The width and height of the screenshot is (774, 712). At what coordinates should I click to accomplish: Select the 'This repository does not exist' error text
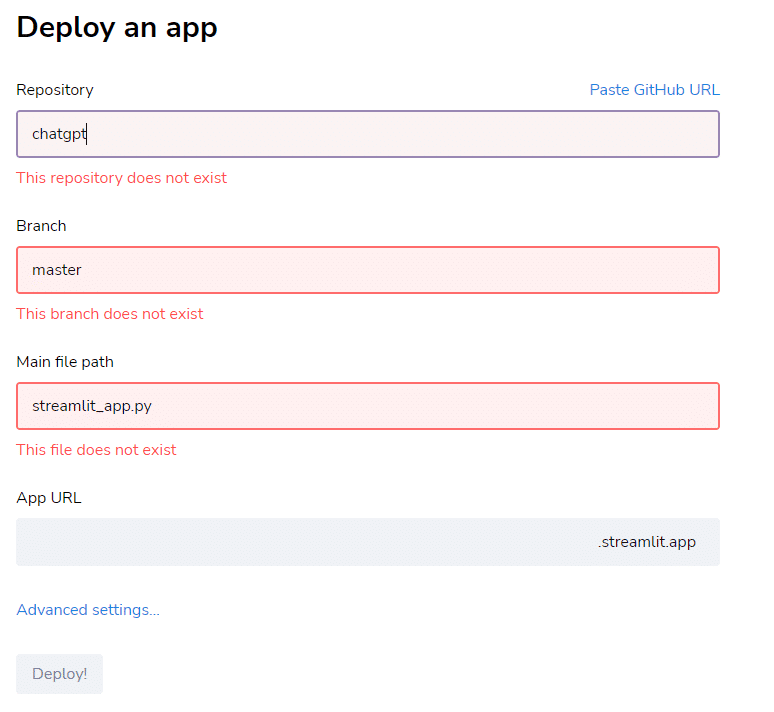pyautogui.click(x=121, y=178)
